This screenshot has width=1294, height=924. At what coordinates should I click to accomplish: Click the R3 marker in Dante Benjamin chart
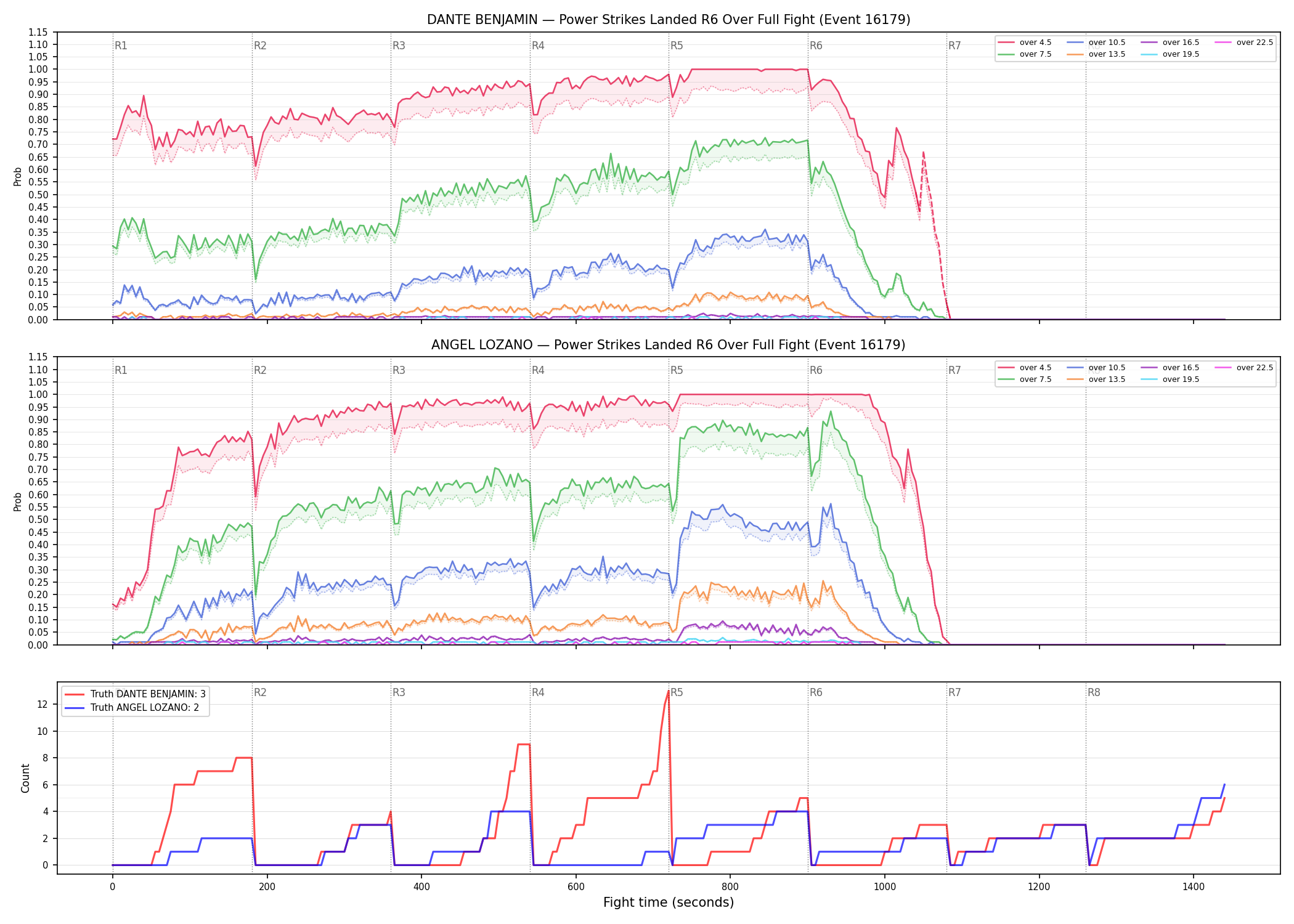pos(399,46)
